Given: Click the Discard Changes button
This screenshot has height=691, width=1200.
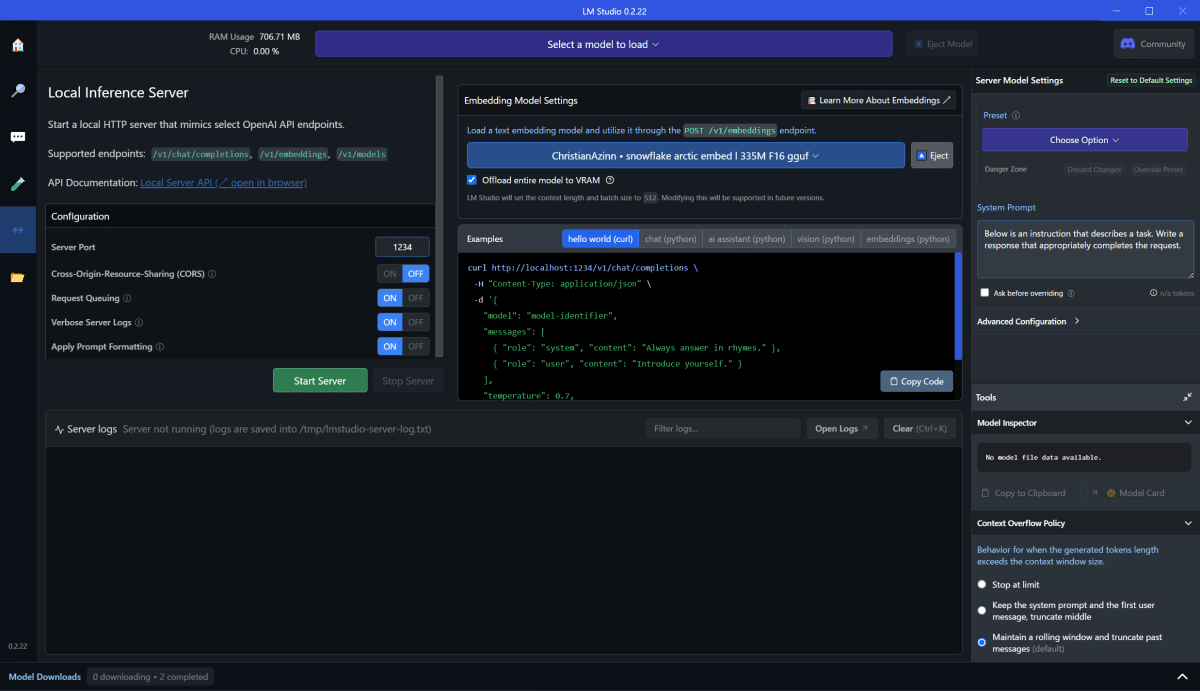Looking at the screenshot, I should tap(1093, 170).
